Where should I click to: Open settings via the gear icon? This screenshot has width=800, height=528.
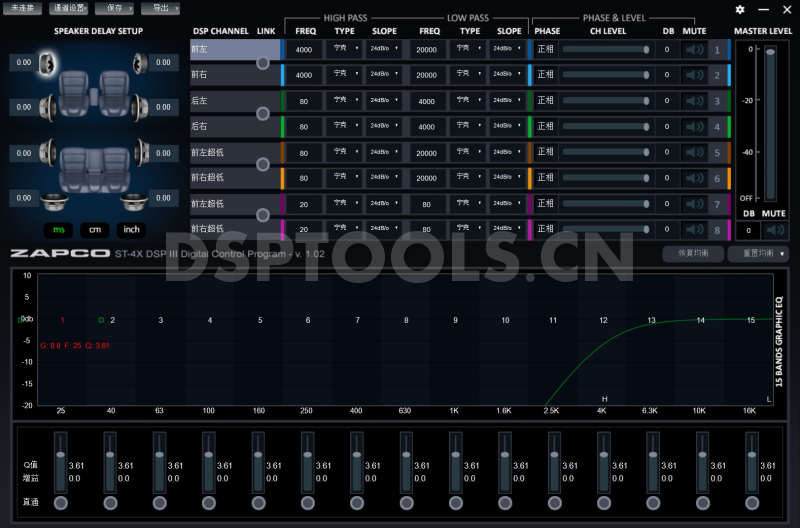(740, 9)
